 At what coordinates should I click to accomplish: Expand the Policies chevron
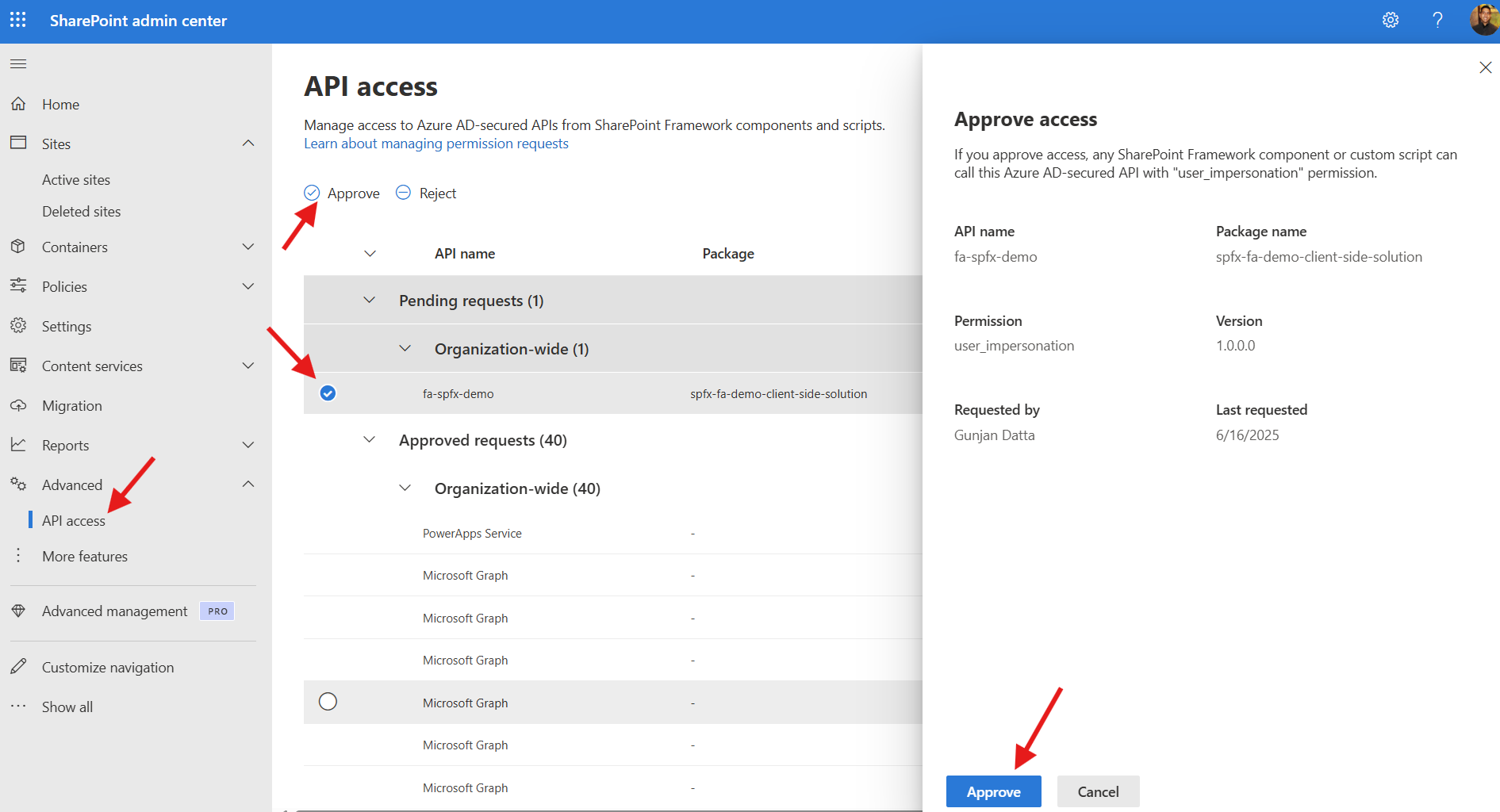click(x=248, y=286)
